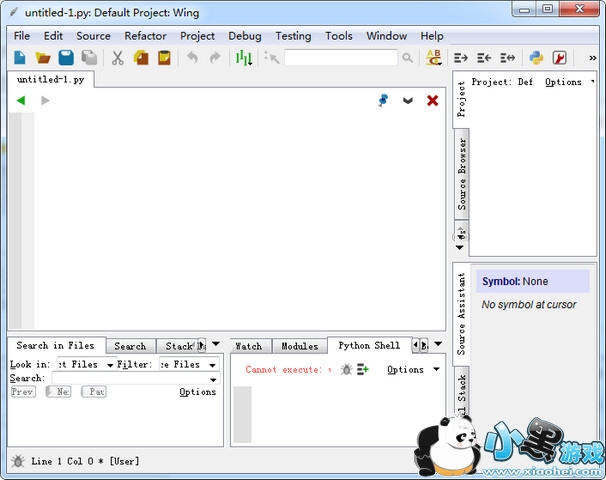Select the untitled-1.py editor tab
Image resolution: width=606 pixels, height=480 pixels.
(51, 80)
